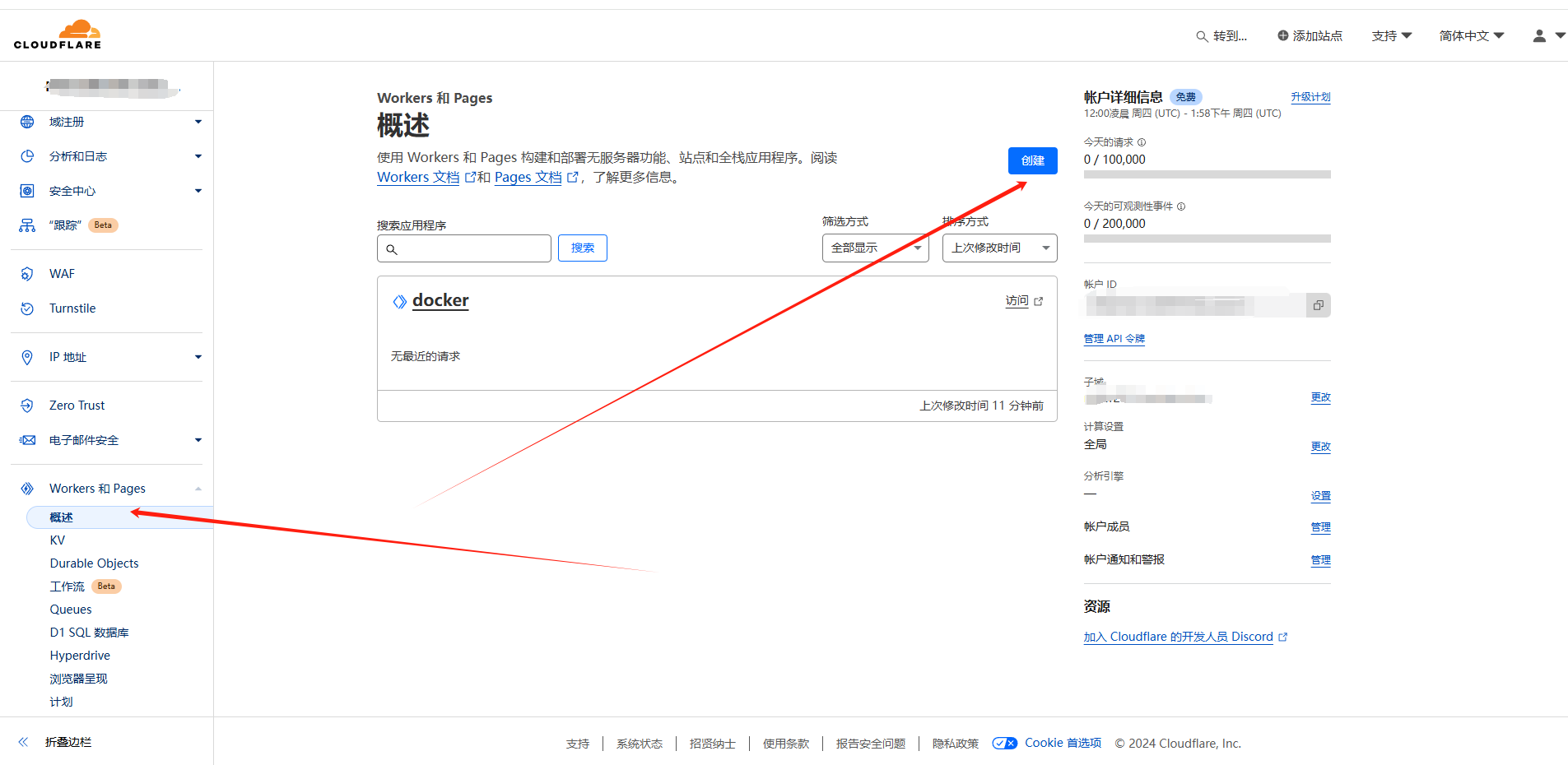
Task: Click the blue 创建 button
Action: pyautogui.click(x=1033, y=160)
